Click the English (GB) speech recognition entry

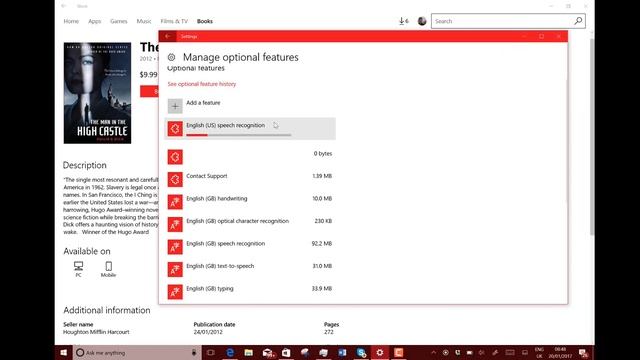point(250,247)
